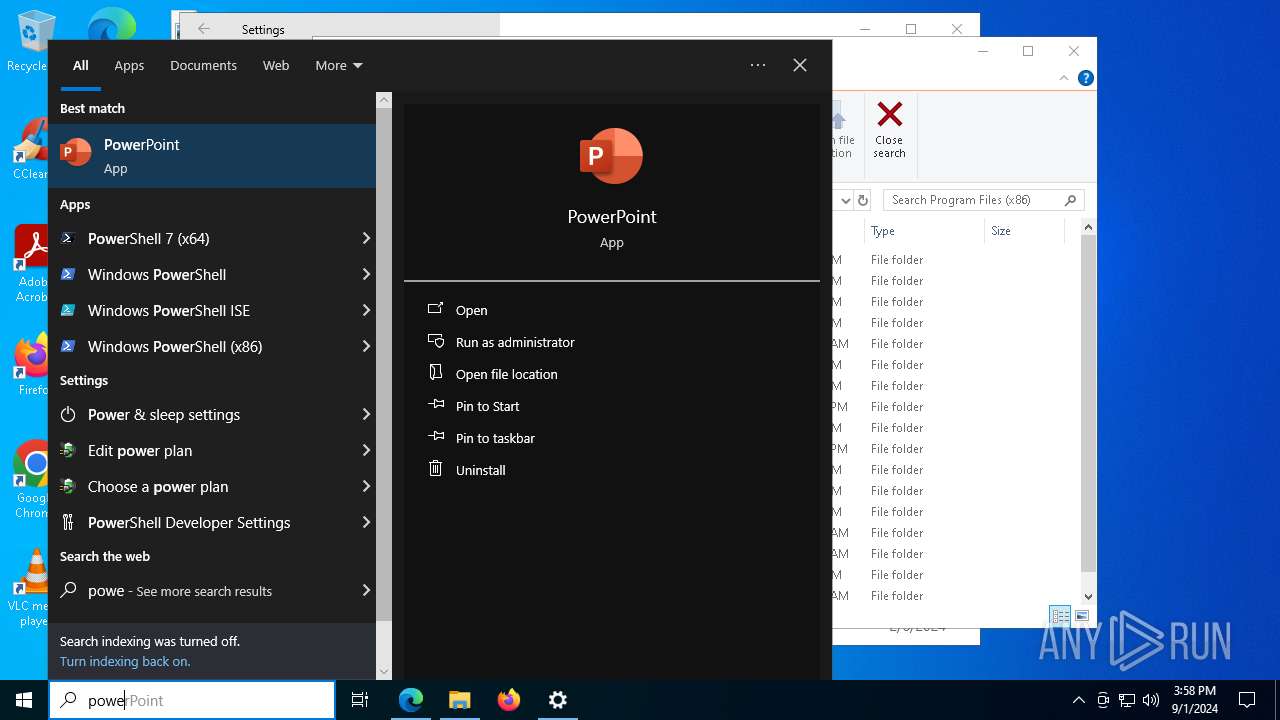The width and height of the screenshot is (1280, 720).
Task: Open the search options ellipsis menu
Action: point(758,65)
